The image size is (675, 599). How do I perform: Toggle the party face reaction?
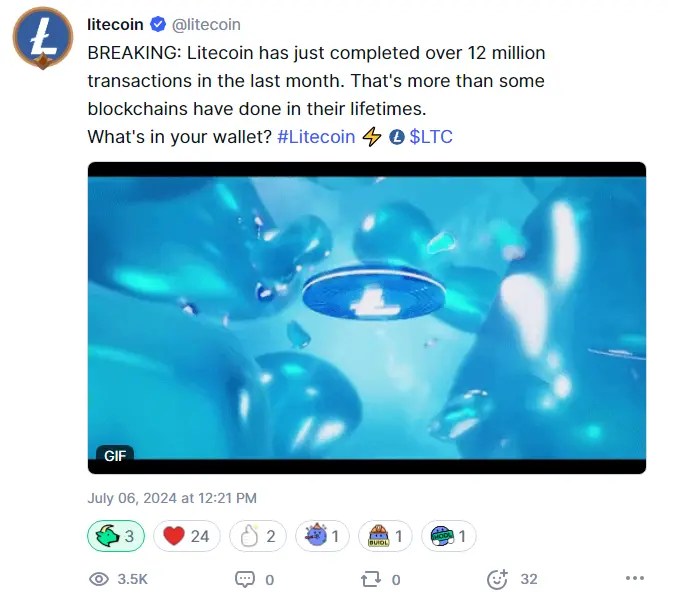[x=322, y=536]
